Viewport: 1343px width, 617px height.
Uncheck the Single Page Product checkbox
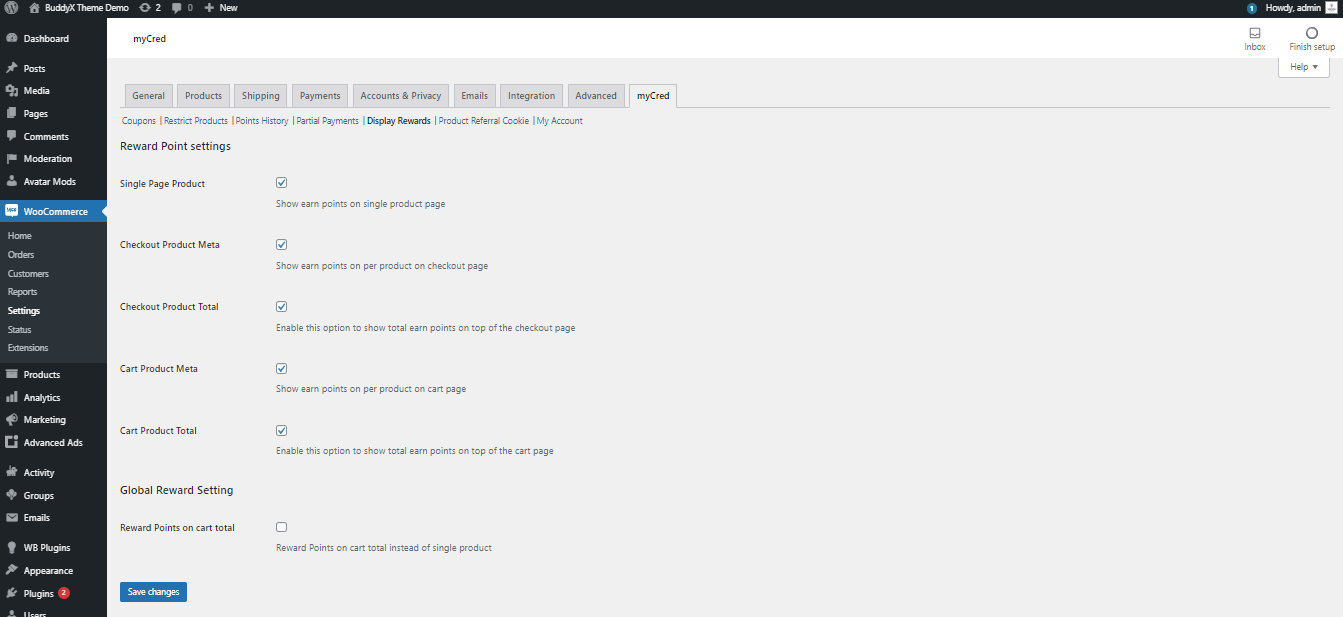(x=282, y=183)
